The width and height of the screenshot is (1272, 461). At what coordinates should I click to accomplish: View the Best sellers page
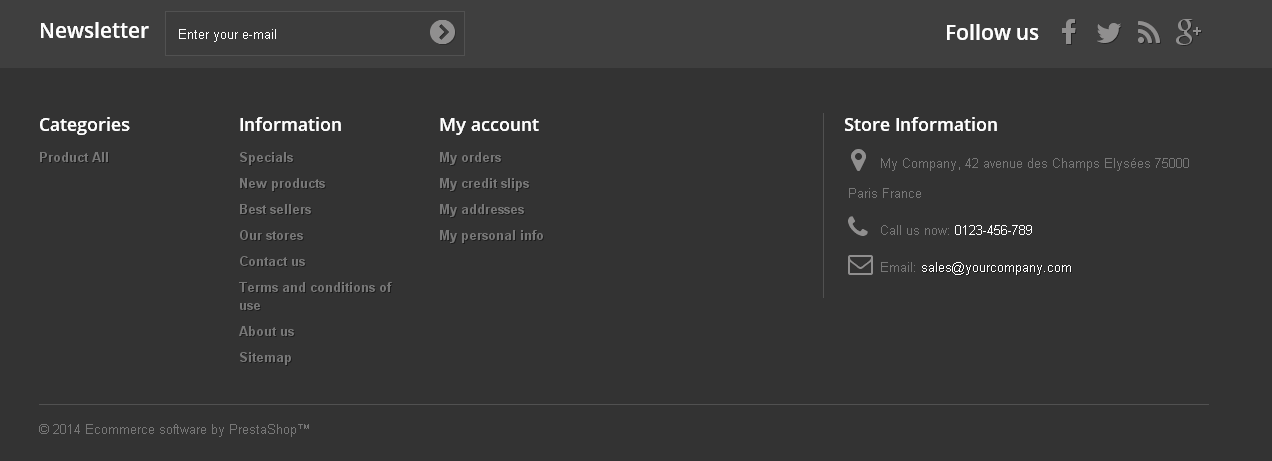275,210
